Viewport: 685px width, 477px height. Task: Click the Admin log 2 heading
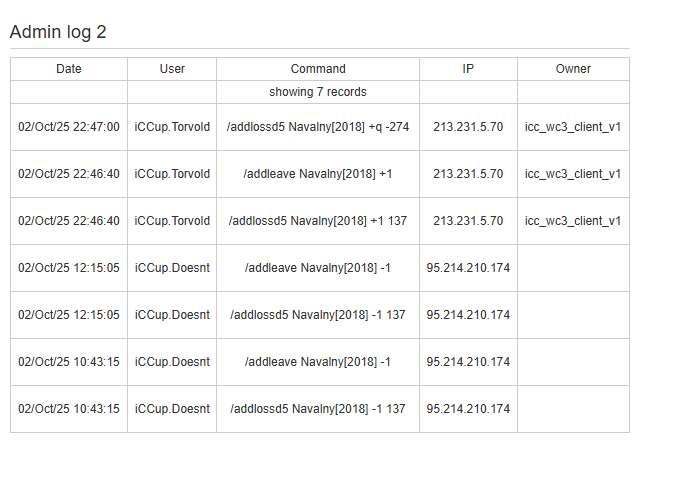58,32
